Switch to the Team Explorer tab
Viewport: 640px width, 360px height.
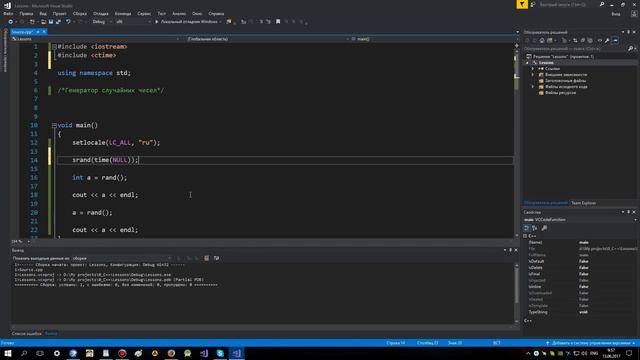click(x=583, y=203)
